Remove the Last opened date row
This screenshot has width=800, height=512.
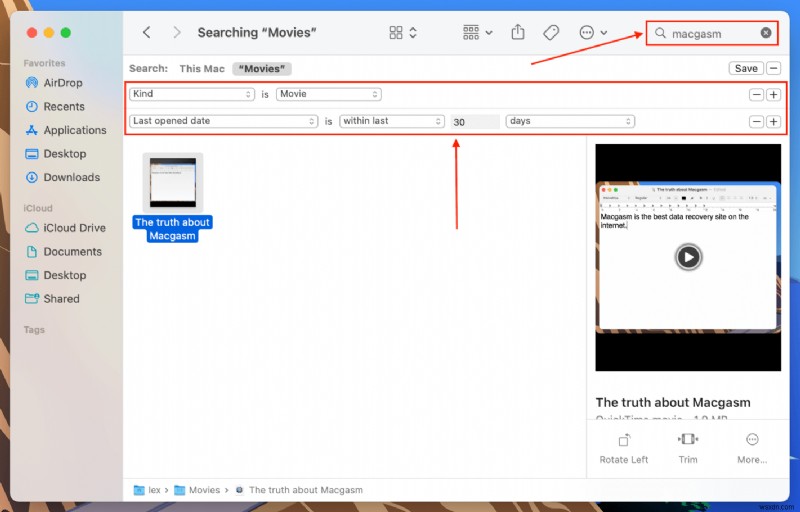coord(756,121)
